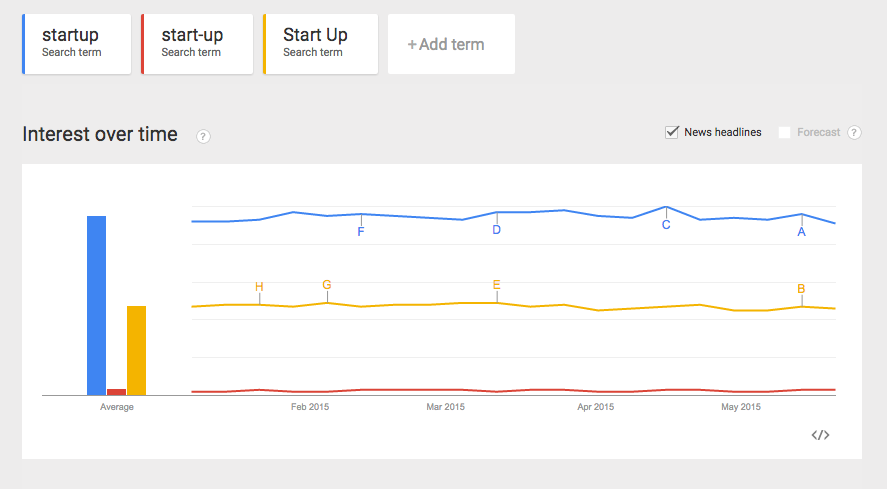Click the help icon beside Forecast
The image size is (887, 489).
click(x=854, y=133)
